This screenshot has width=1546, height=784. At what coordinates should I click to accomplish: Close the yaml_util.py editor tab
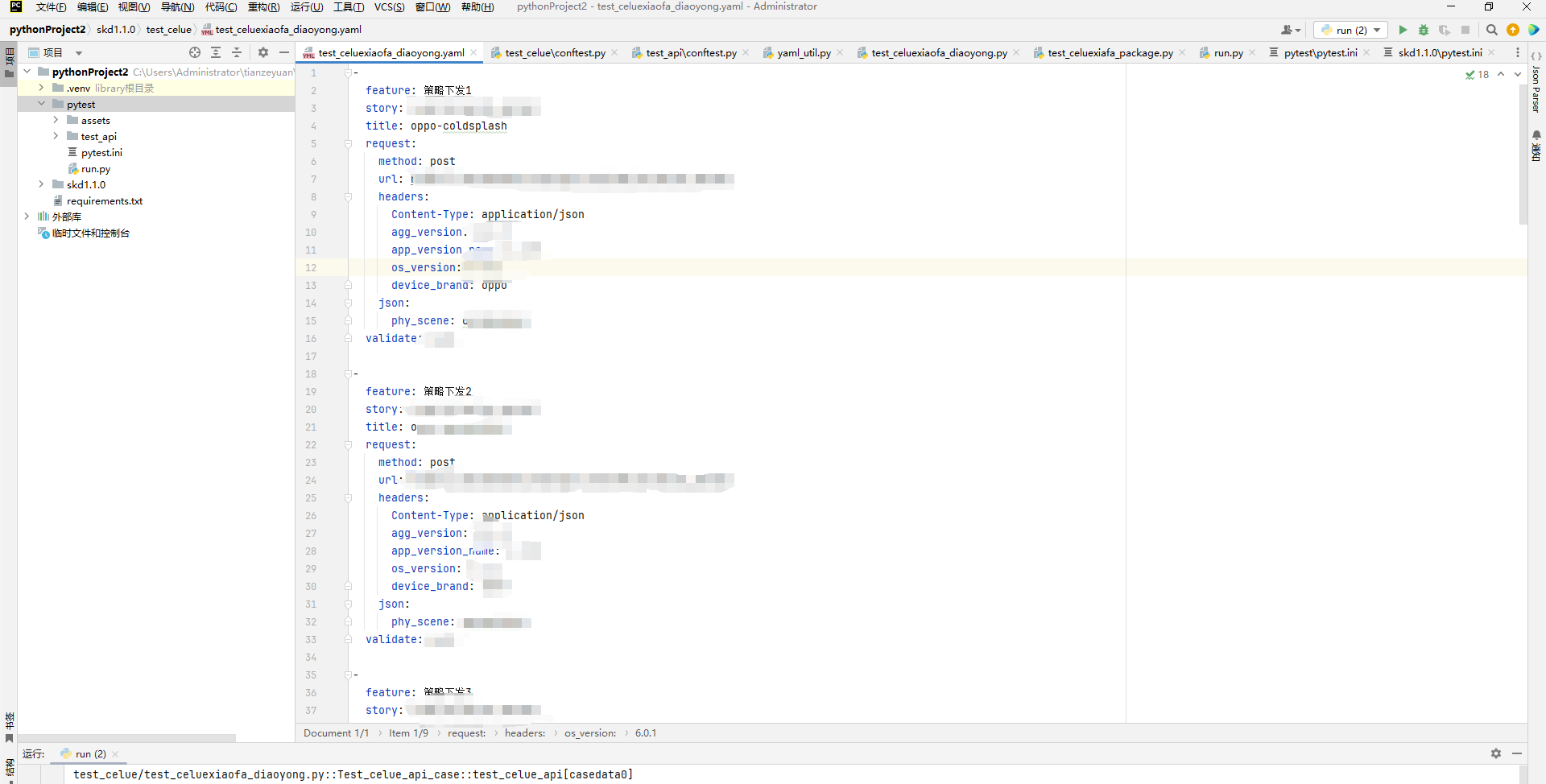point(840,52)
